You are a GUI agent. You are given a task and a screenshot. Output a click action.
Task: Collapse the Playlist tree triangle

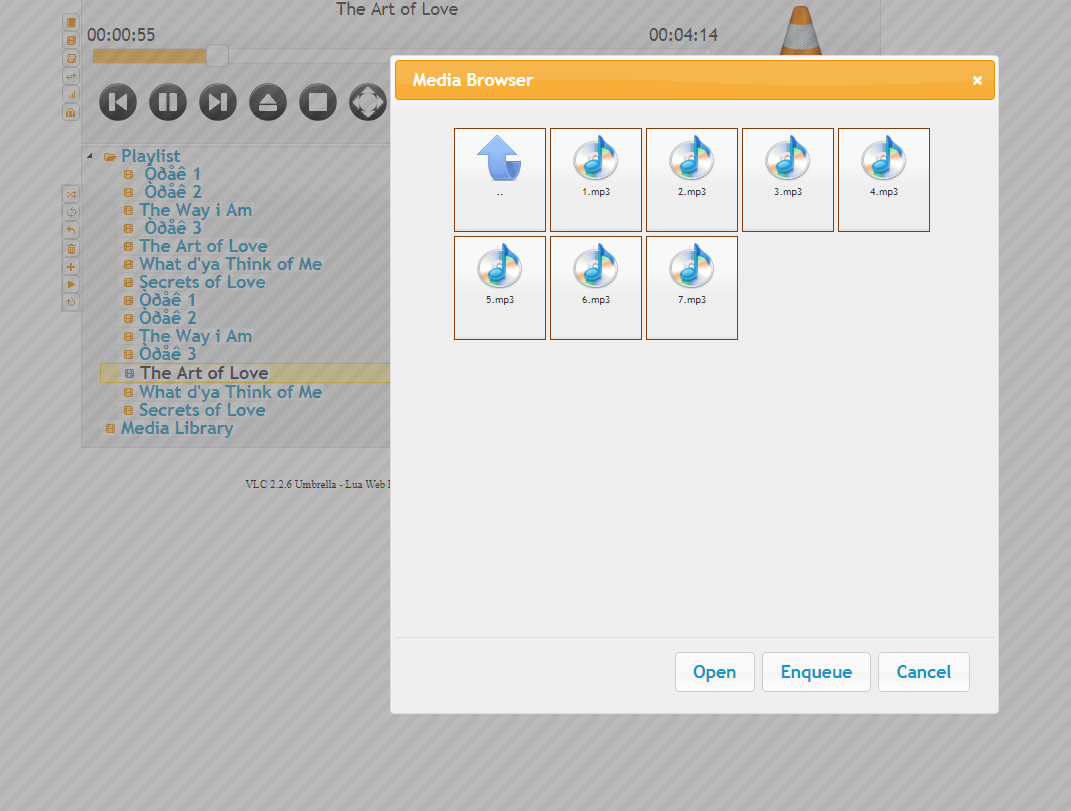click(x=90, y=156)
